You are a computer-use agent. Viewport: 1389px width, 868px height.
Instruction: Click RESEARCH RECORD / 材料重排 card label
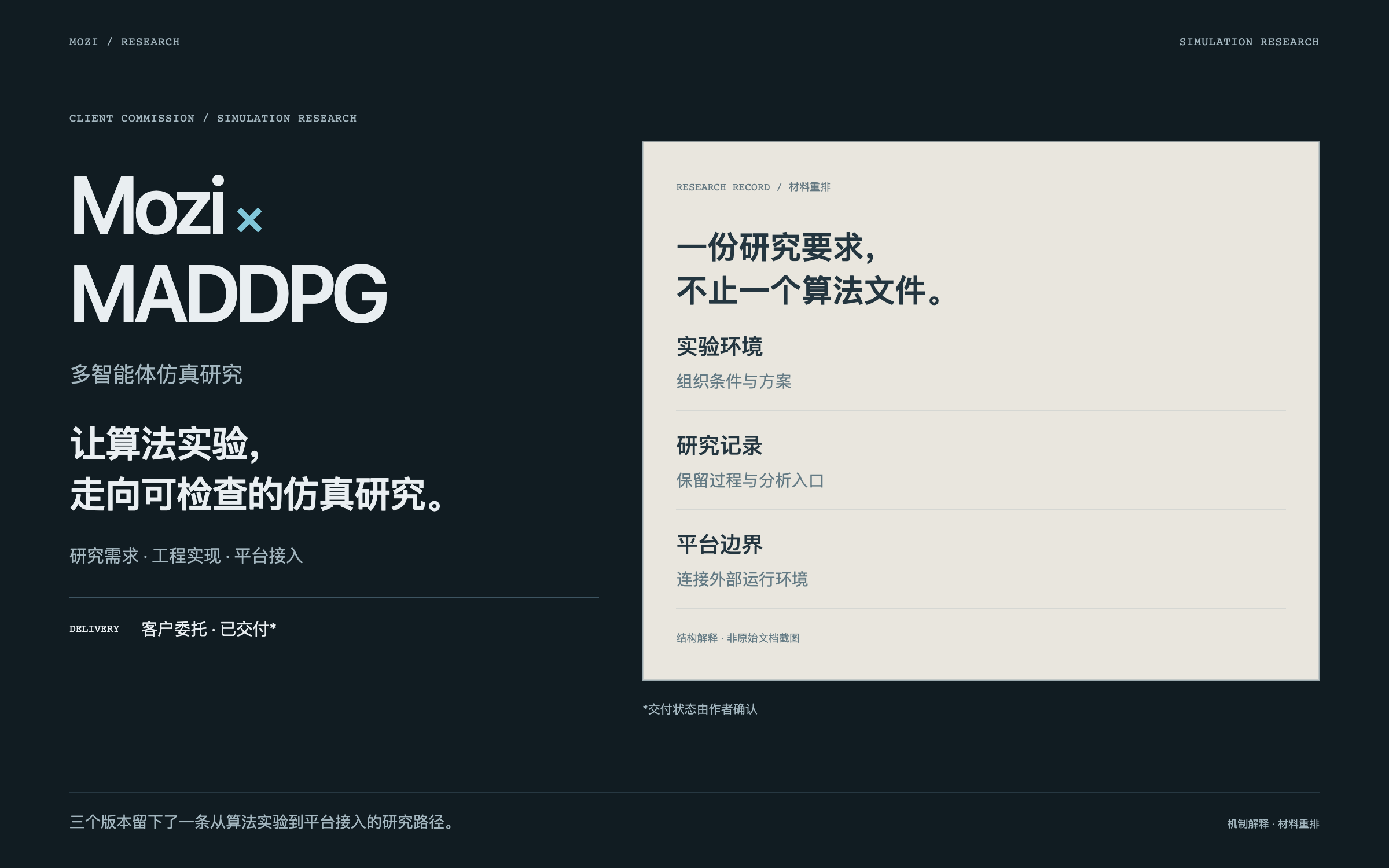click(753, 187)
